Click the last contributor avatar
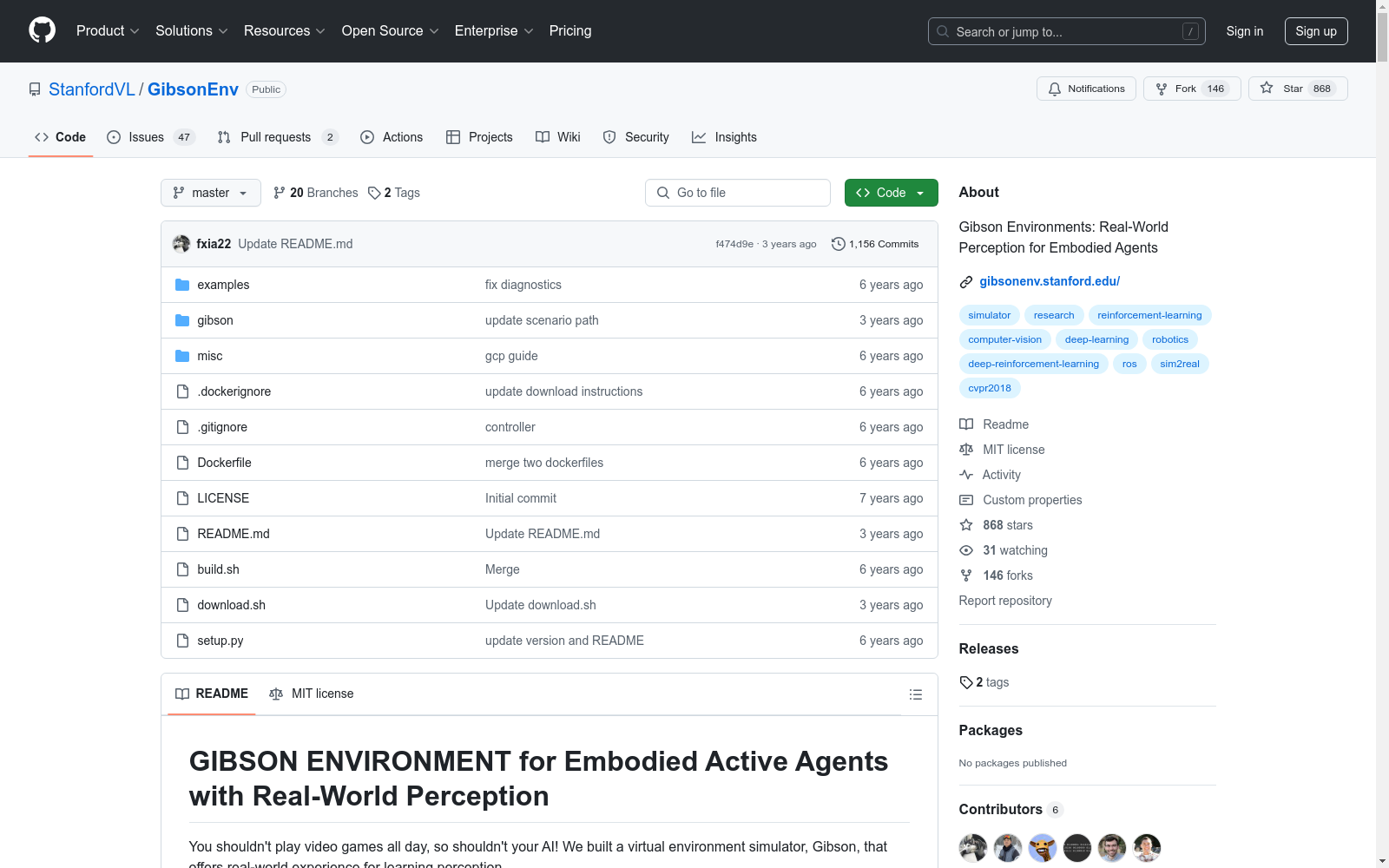The image size is (1389, 868). [x=1147, y=847]
